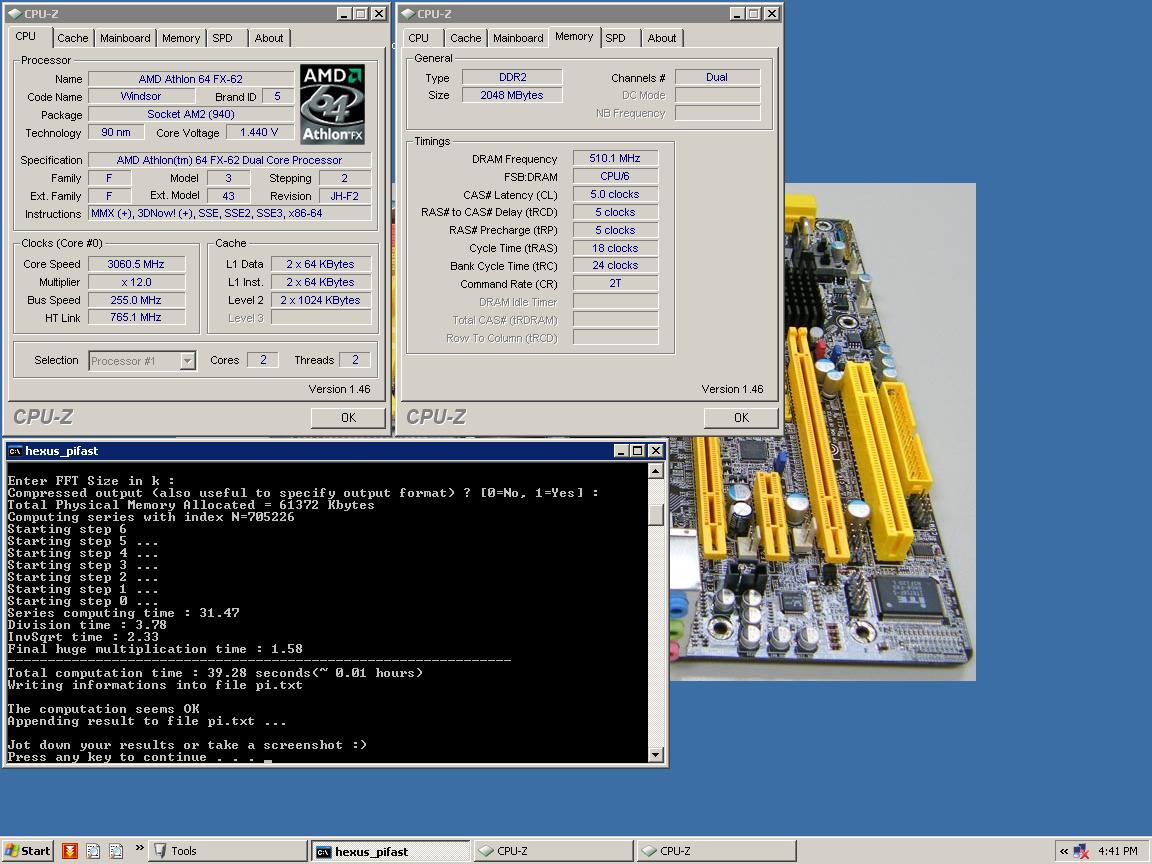Click the memory Type value DDR2
Viewport: 1152px width, 864px height.
tap(512, 77)
